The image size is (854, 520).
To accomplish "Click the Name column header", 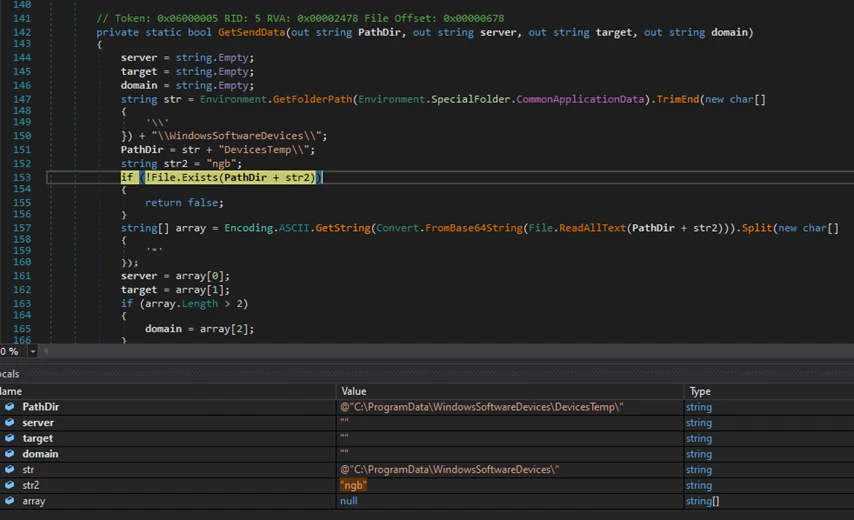I will [12, 391].
